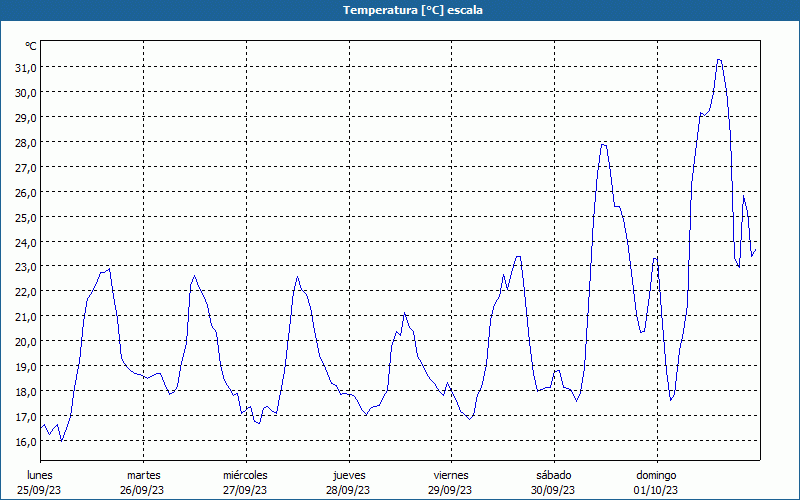Click the 28,0 y-axis label

[26, 142]
